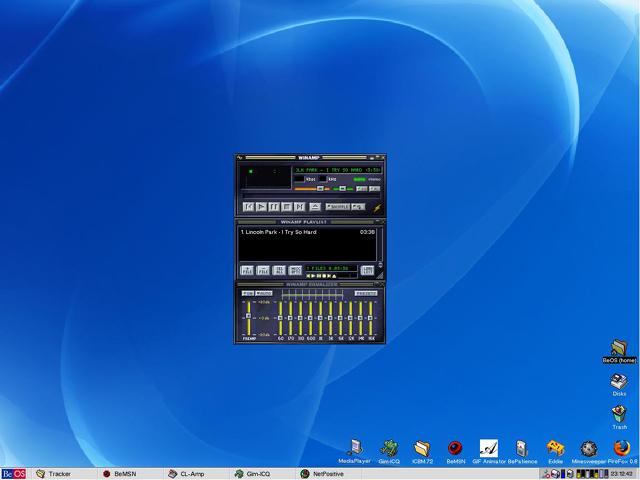Click the playlist resize corner grip
The image size is (640, 480).
tap(380, 276)
